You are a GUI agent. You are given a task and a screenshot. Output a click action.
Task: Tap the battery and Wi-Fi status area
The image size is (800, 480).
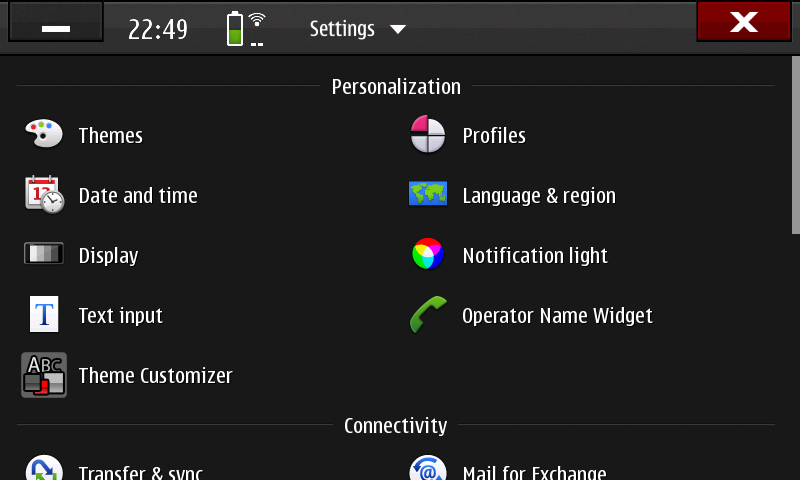pyautogui.click(x=245, y=29)
